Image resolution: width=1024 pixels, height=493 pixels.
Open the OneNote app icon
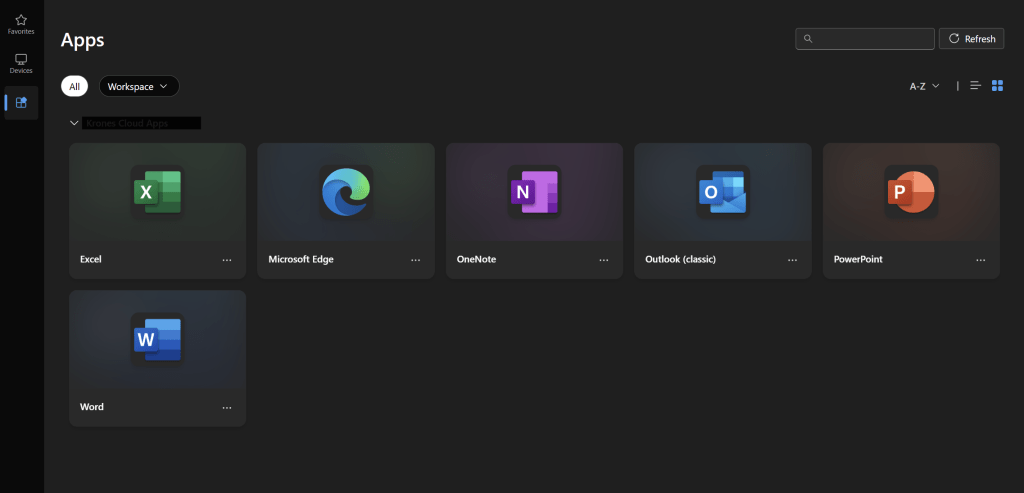534,192
